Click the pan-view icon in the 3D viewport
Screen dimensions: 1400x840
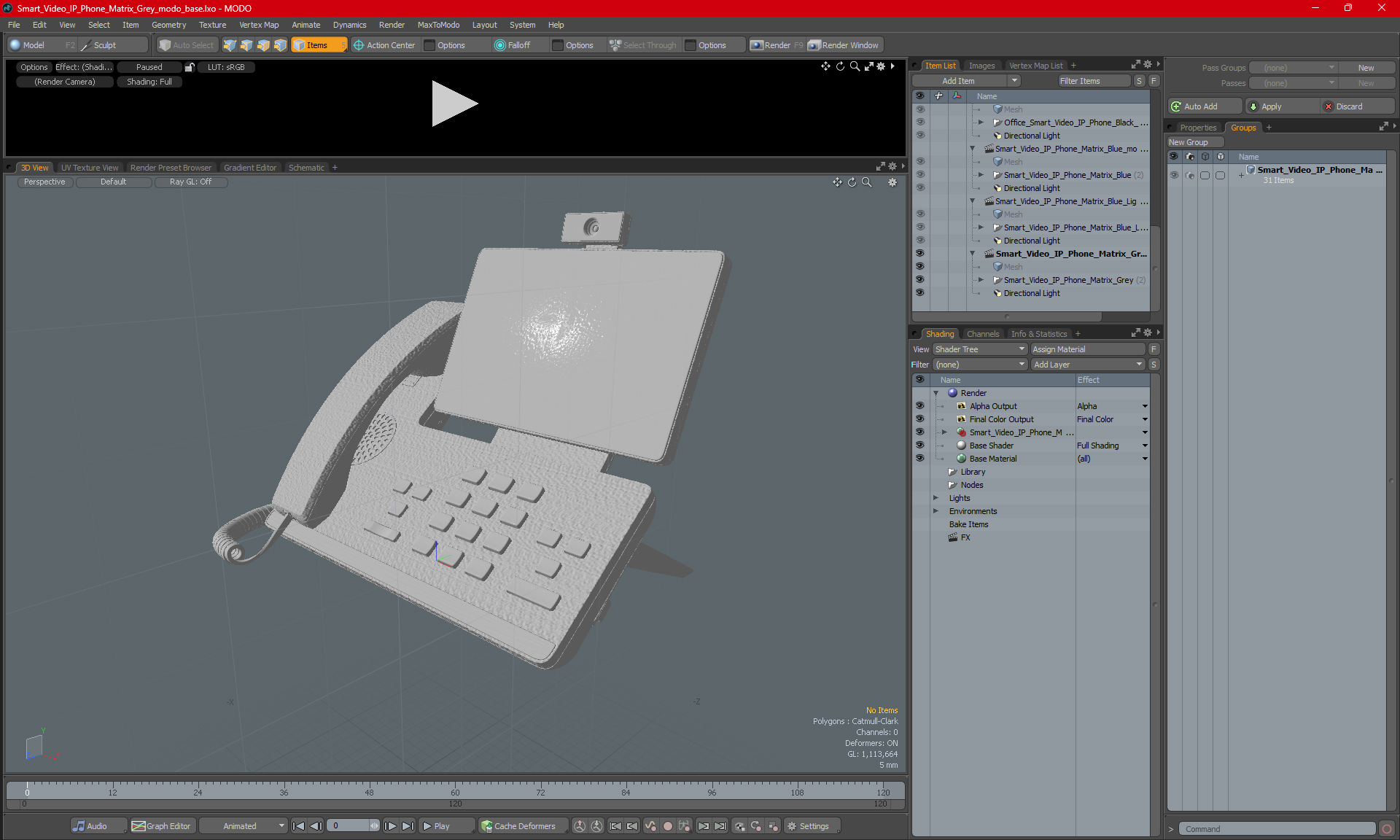pos(837,182)
